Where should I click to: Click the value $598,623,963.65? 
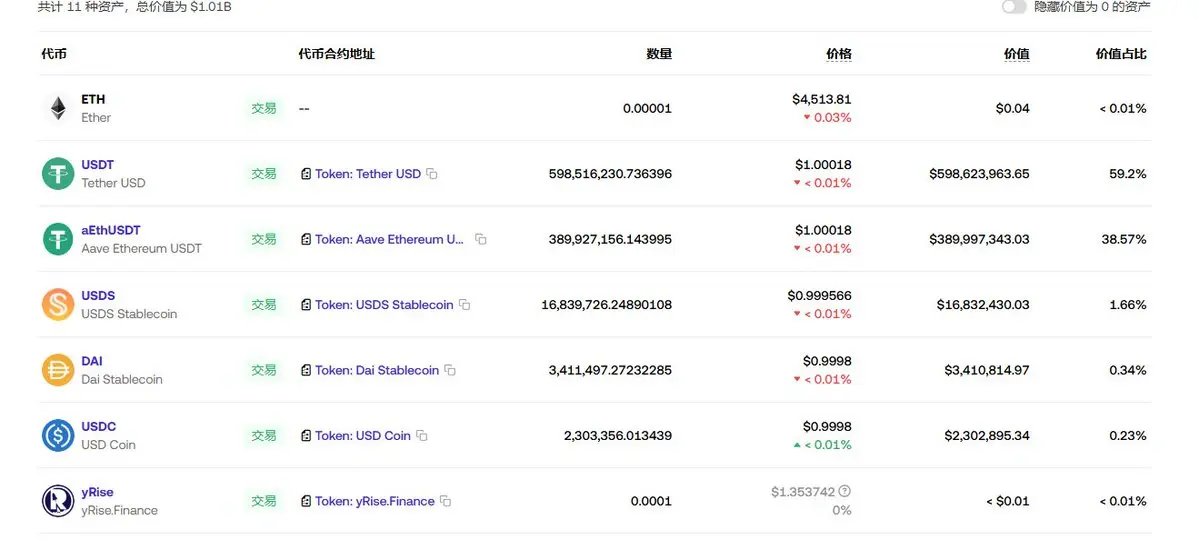[980, 174]
